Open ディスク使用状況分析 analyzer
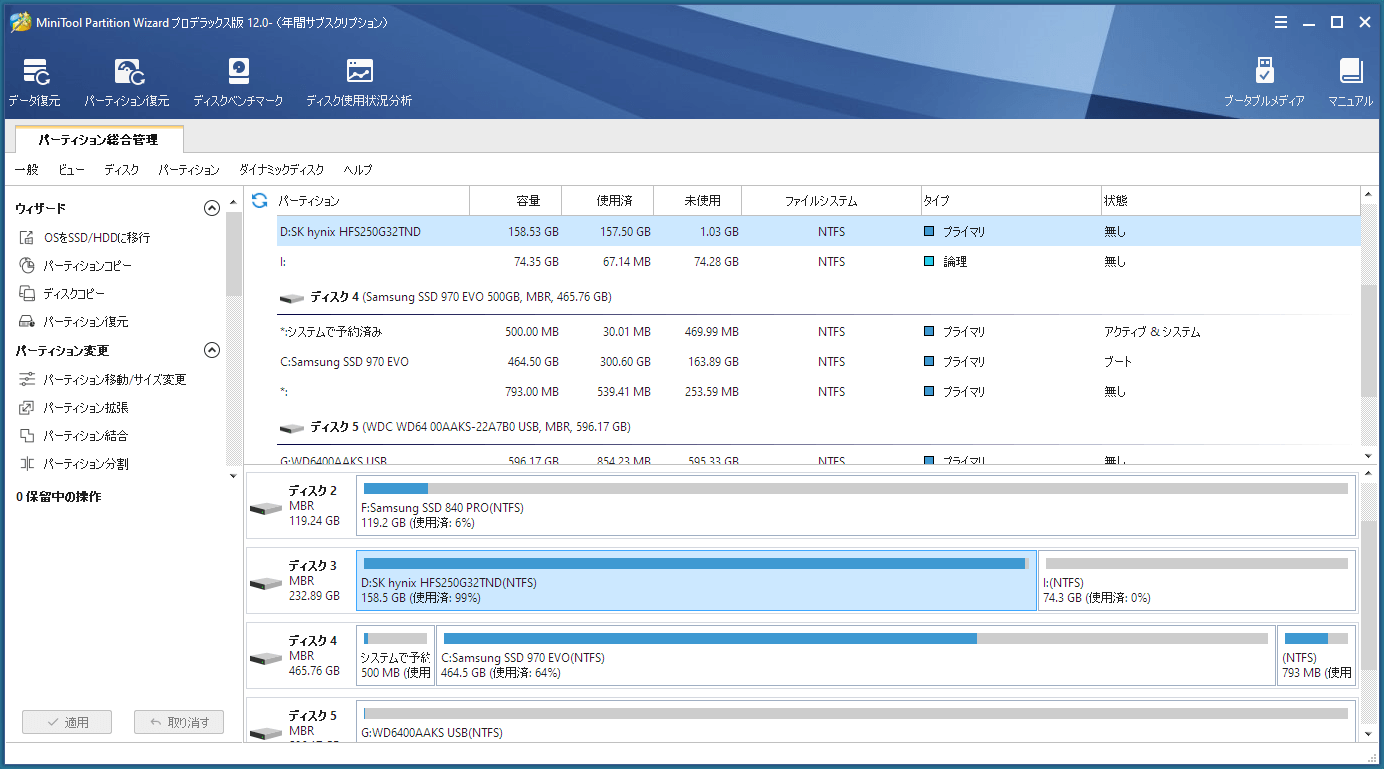Image resolution: width=1384 pixels, height=769 pixels. (359, 72)
